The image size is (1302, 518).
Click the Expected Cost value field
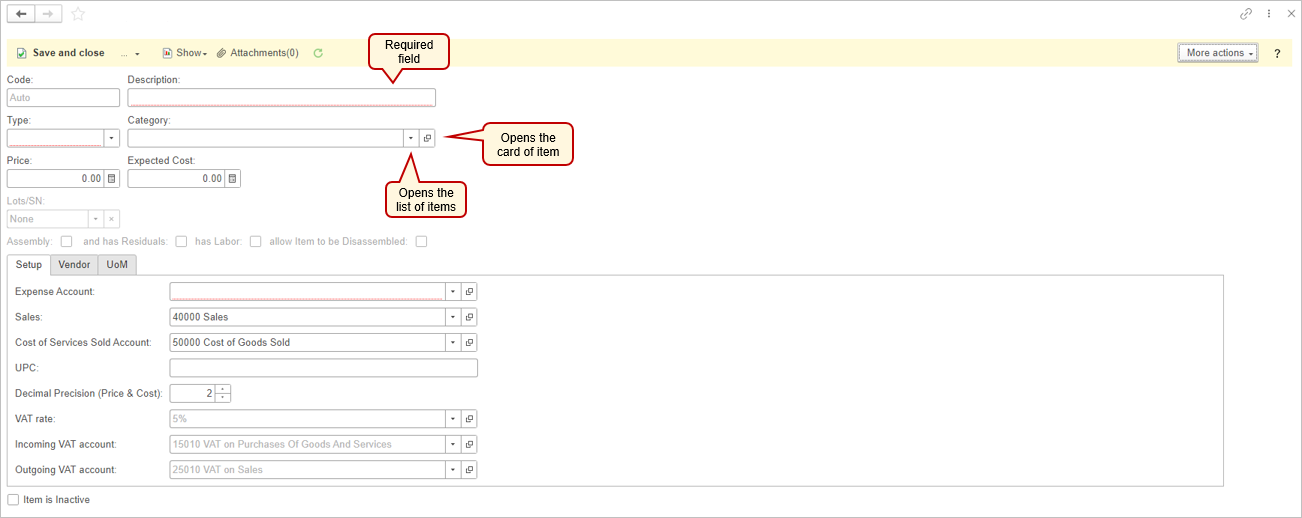[176, 179]
